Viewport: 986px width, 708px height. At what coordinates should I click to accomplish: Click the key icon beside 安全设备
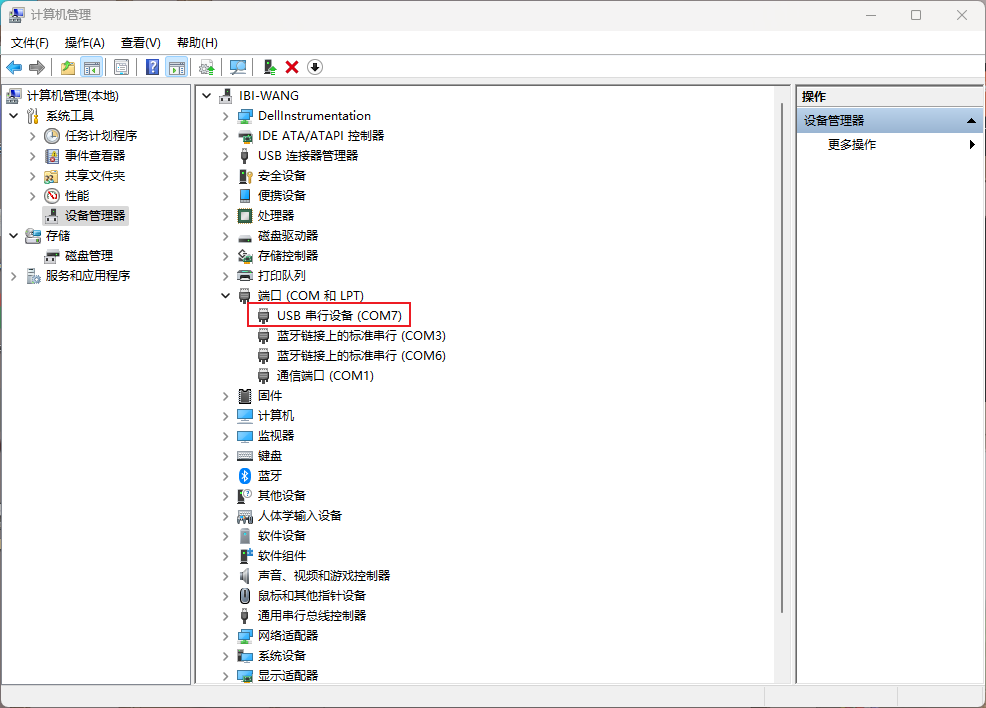point(245,176)
